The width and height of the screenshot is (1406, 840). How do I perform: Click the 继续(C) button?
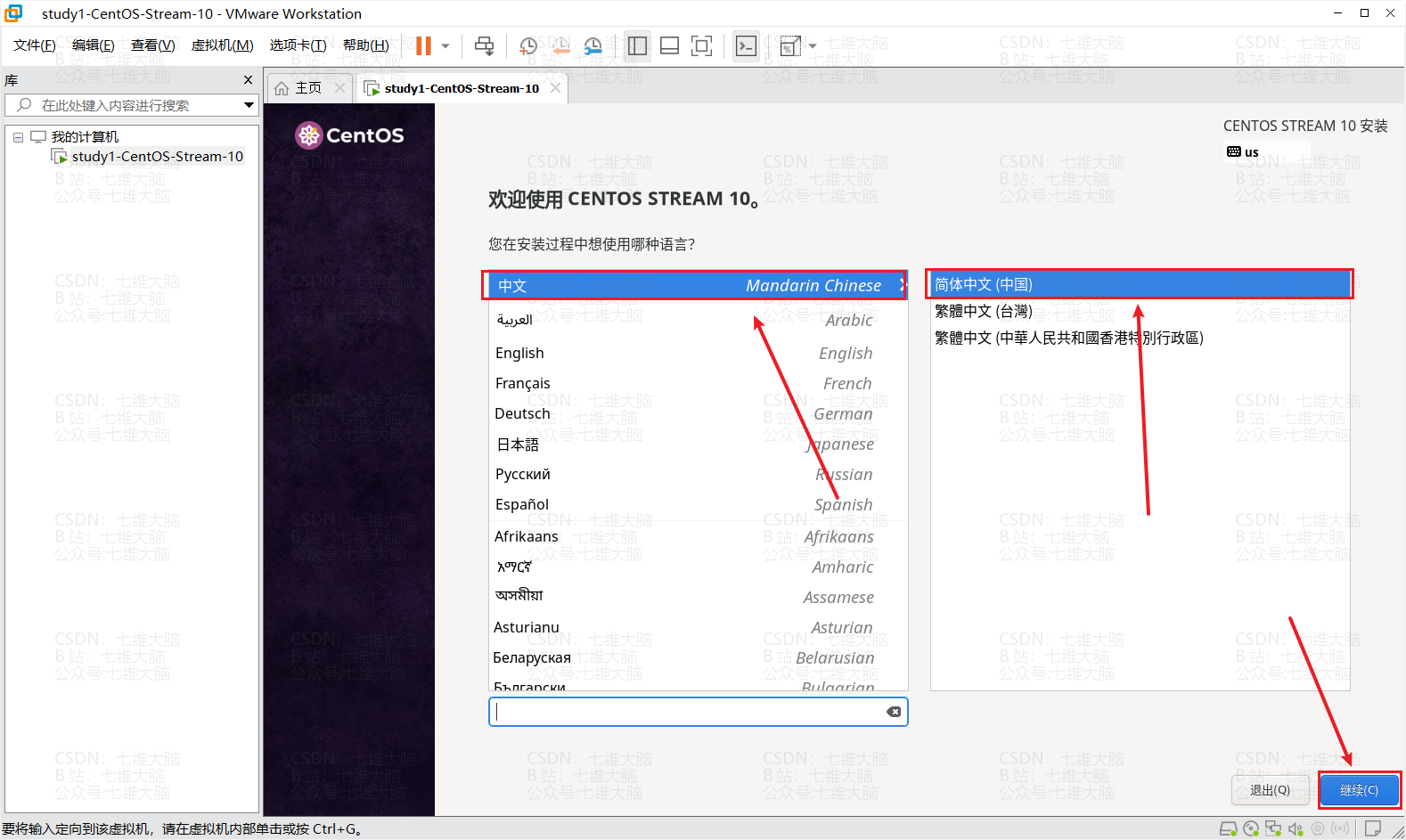tap(1359, 790)
